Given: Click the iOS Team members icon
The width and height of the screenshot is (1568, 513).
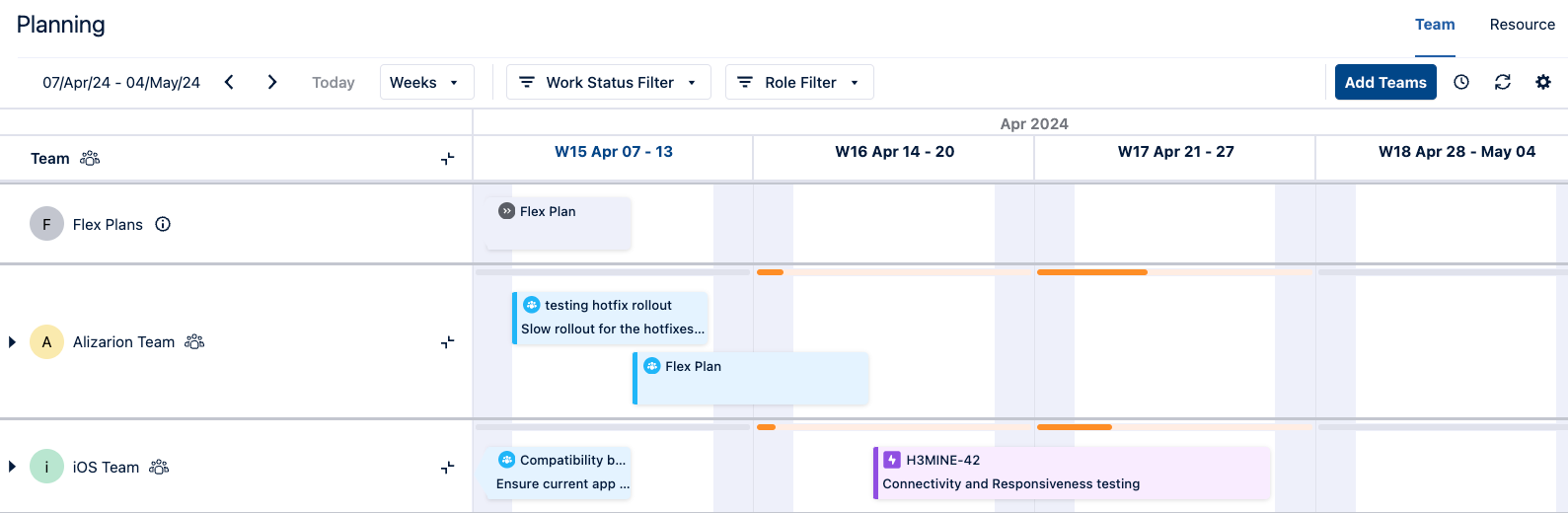Looking at the screenshot, I should pyautogui.click(x=159, y=467).
